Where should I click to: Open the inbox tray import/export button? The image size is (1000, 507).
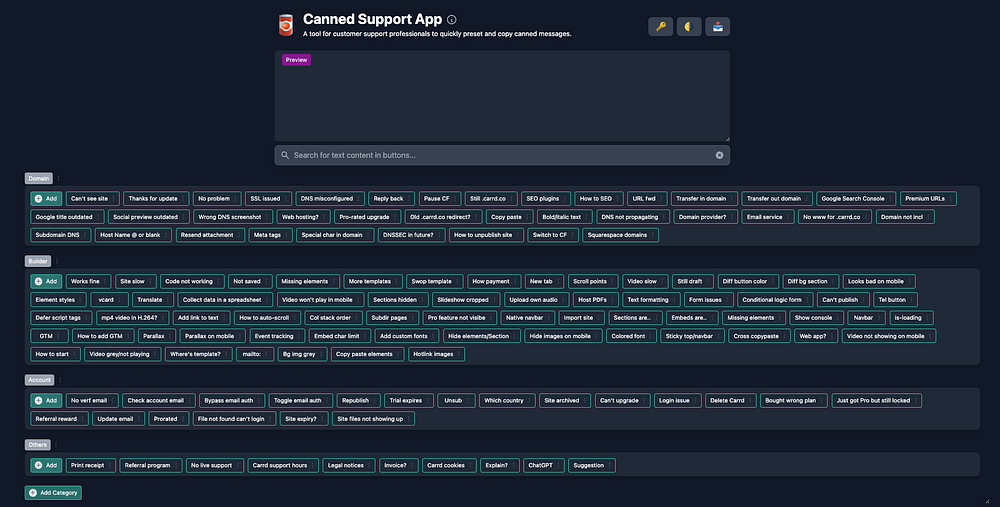pos(717,27)
